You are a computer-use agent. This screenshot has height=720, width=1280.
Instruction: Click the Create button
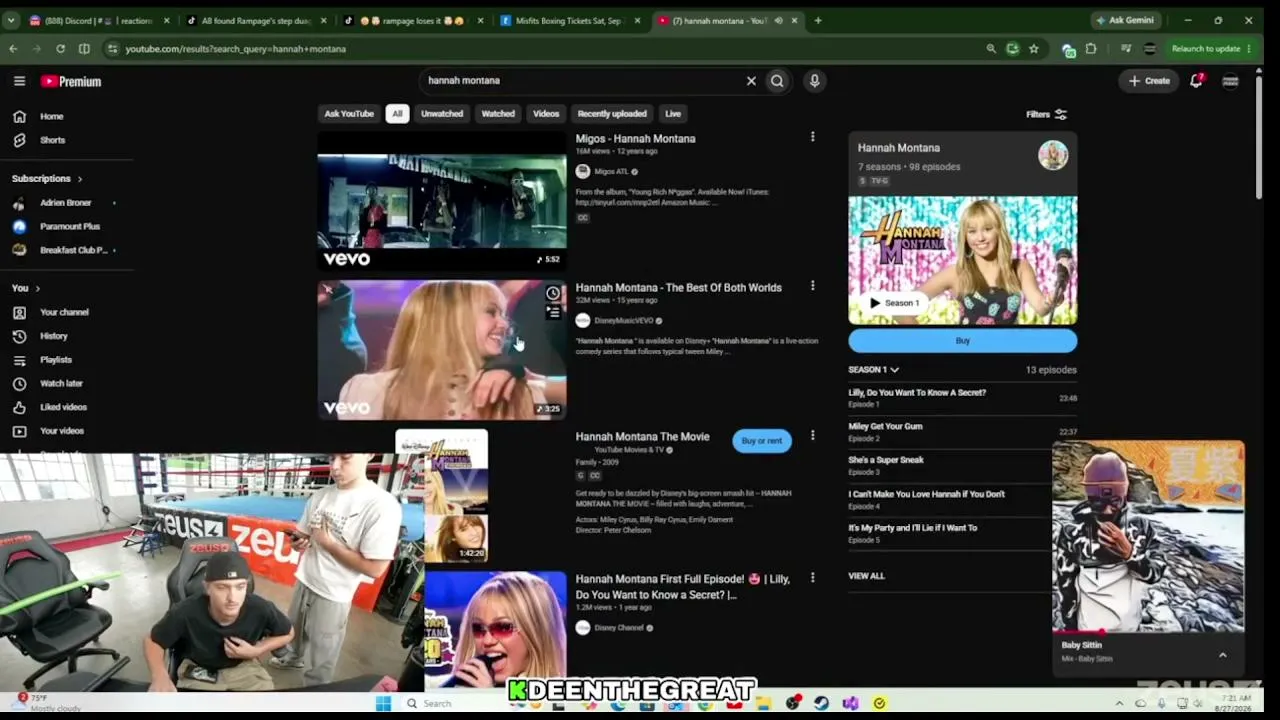(x=1149, y=81)
